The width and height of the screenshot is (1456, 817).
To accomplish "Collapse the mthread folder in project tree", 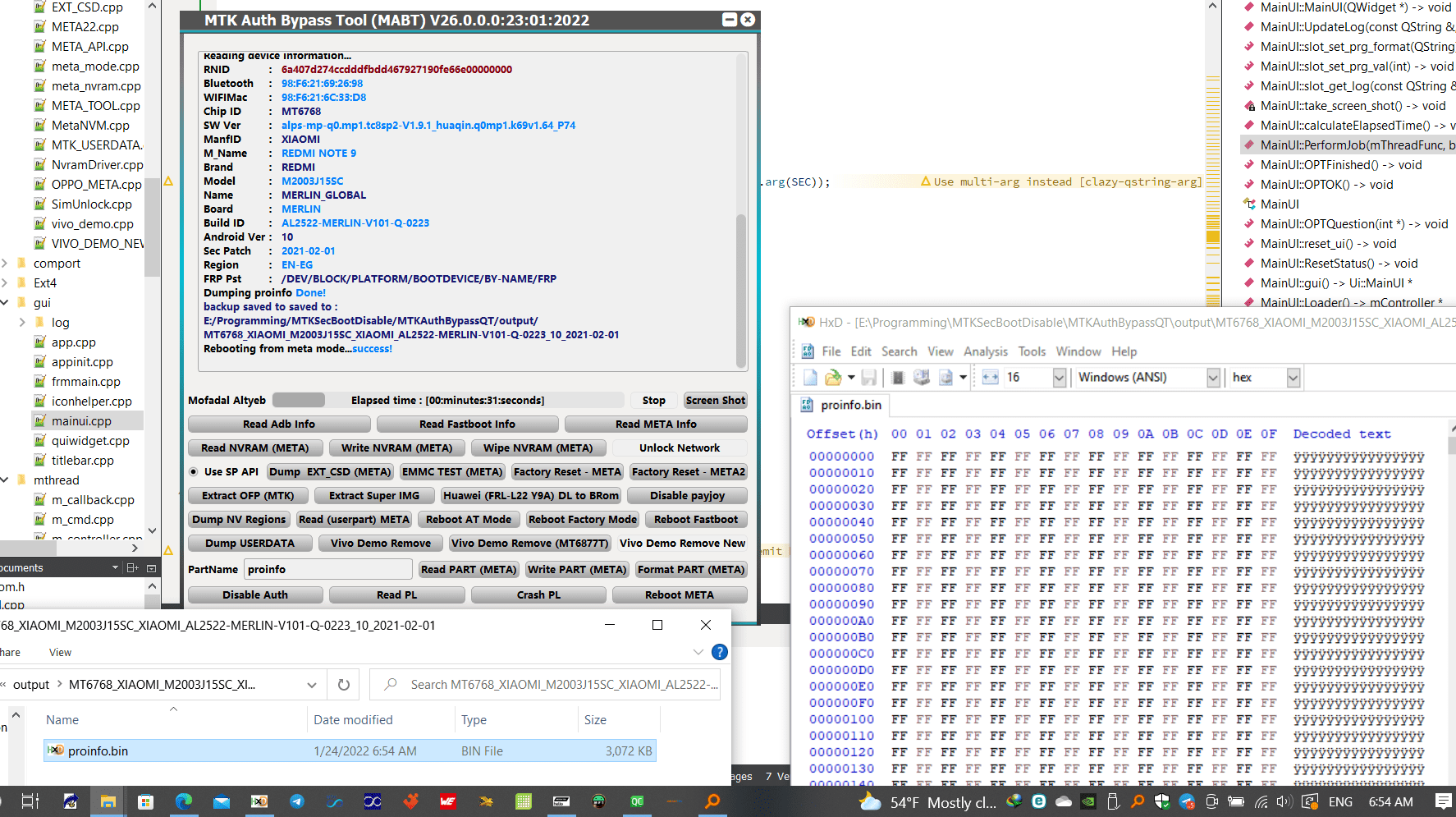I will tap(5, 480).
